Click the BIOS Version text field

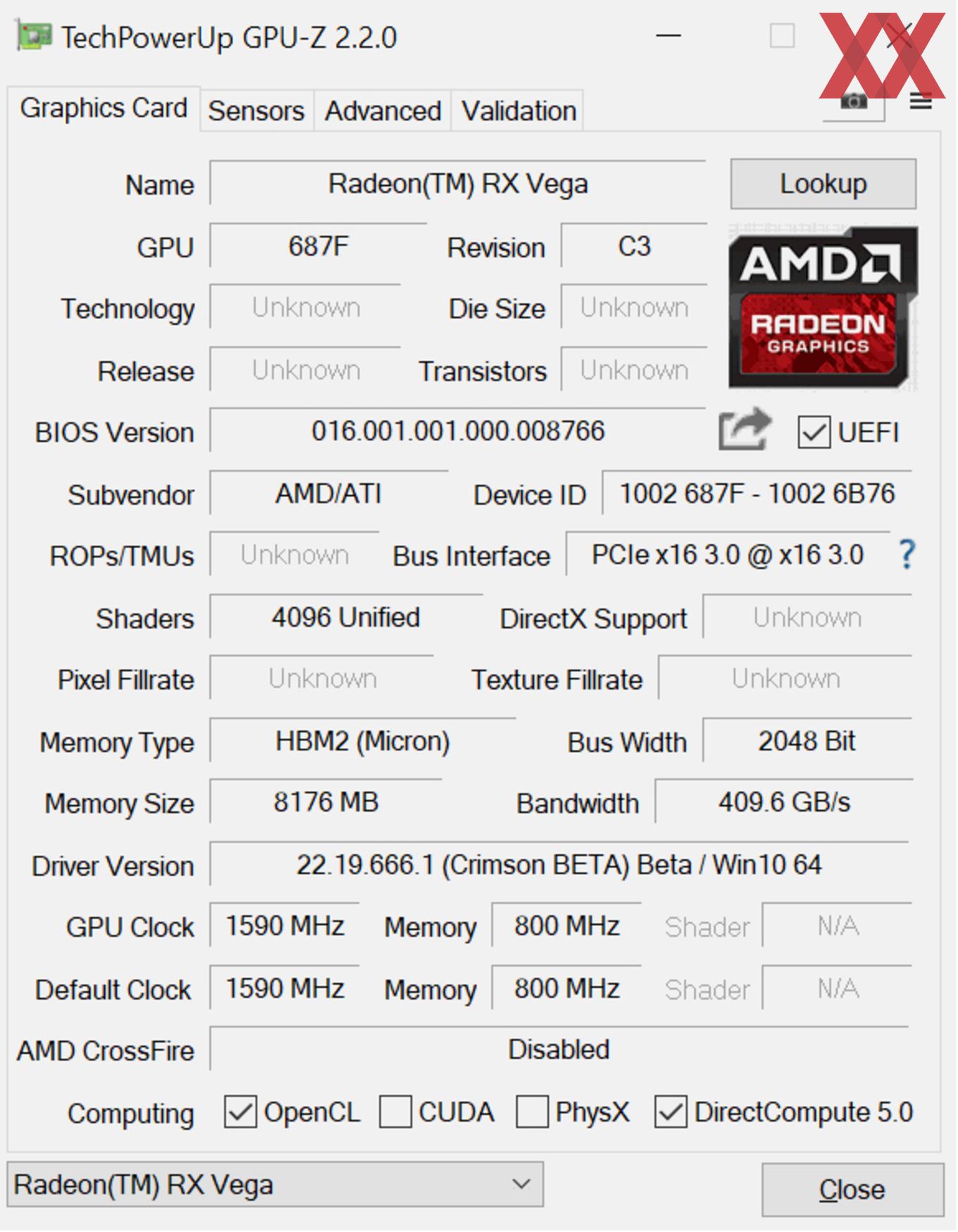click(458, 430)
